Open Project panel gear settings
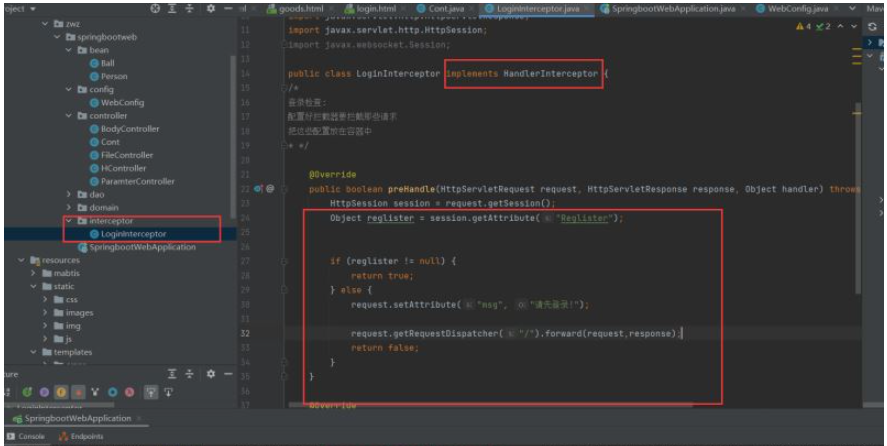This screenshot has height=446, width=887. pyautogui.click(x=212, y=8)
